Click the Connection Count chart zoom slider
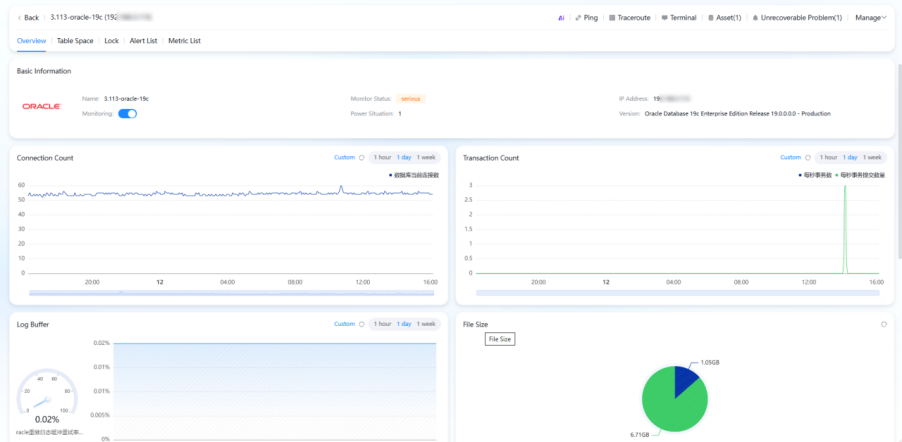The image size is (902, 442). [x=232, y=292]
